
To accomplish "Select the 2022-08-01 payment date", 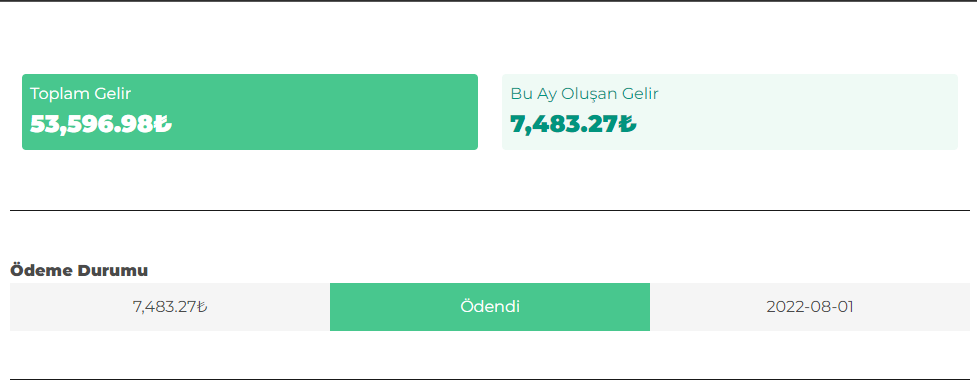I will coord(810,307).
